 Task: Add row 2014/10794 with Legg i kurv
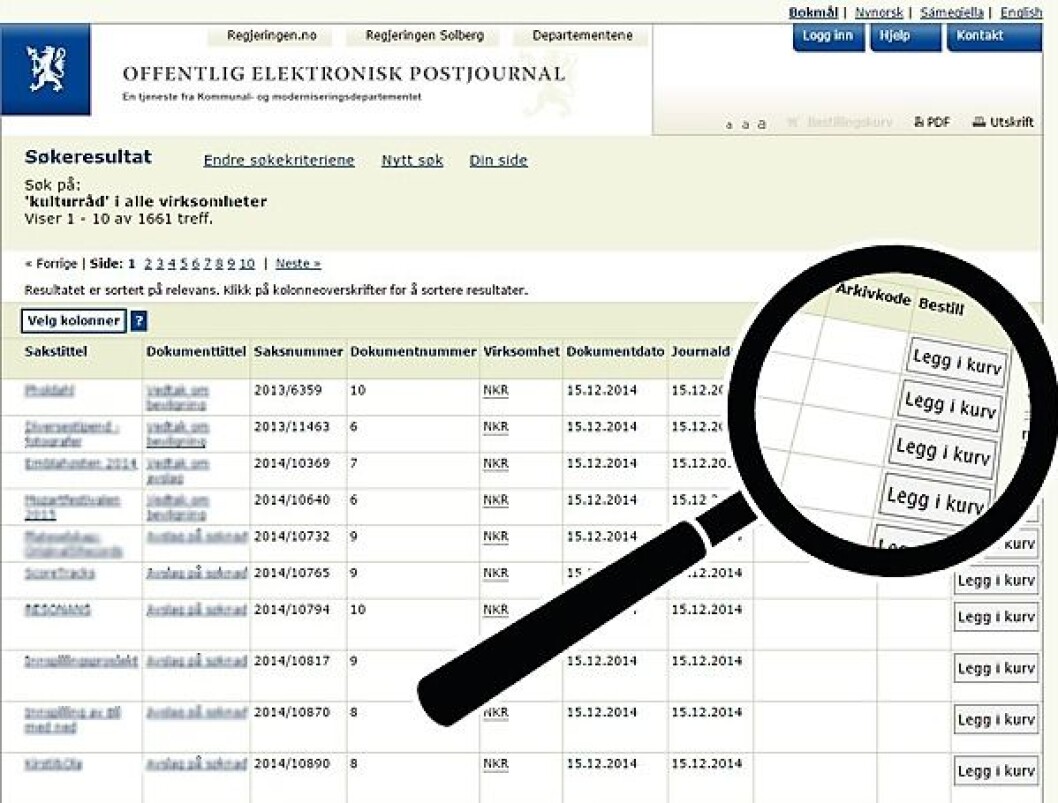tap(996, 617)
